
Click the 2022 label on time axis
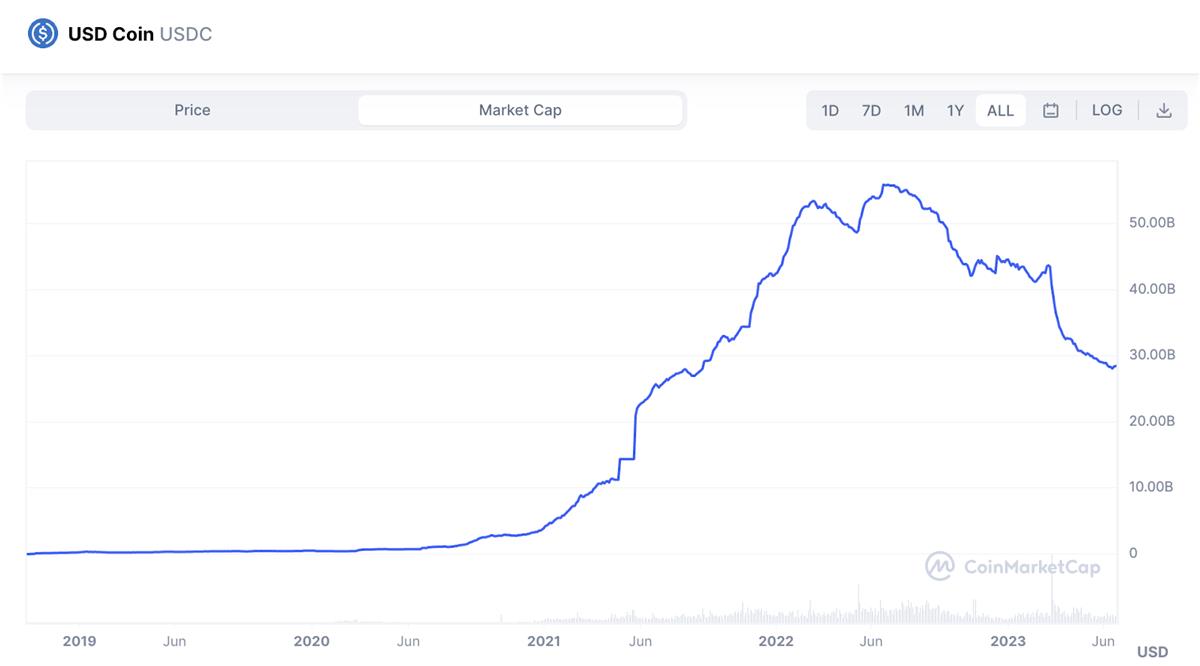(776, 641)
